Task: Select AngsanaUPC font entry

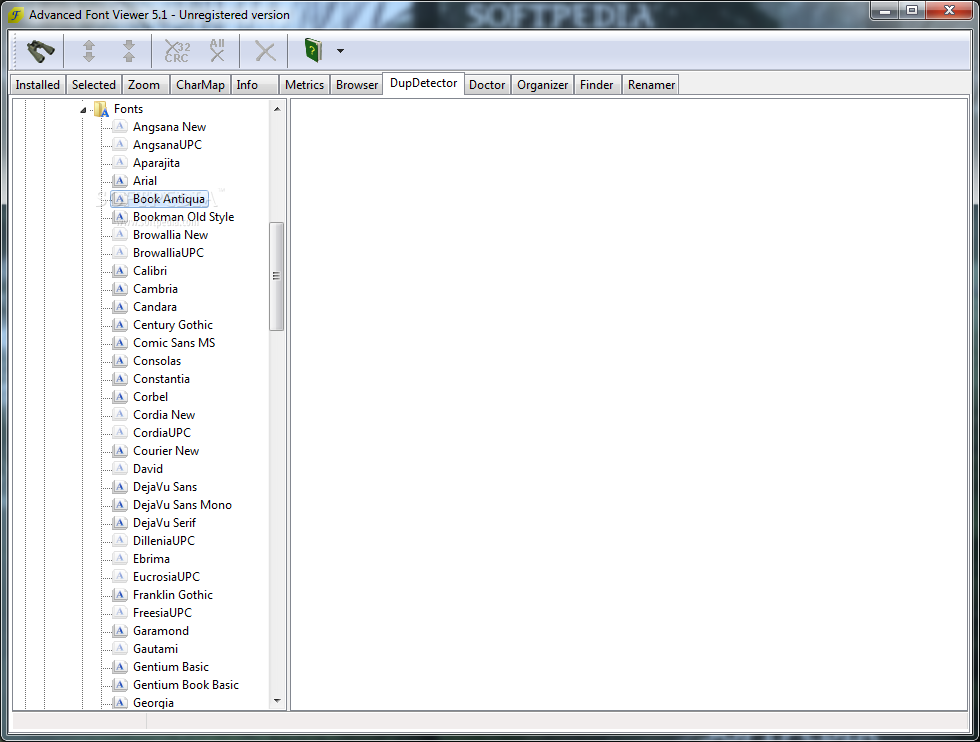Action: coord(168,145)
